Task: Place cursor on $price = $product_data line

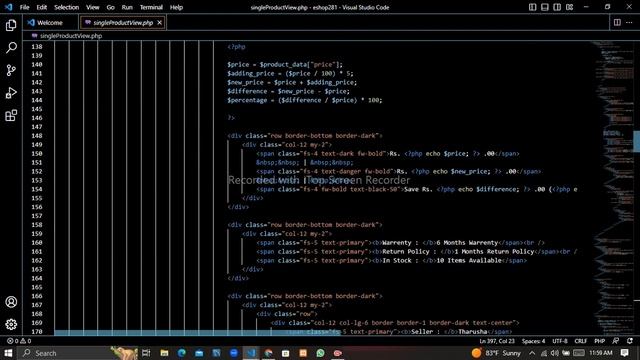Action: coord(285,64)
